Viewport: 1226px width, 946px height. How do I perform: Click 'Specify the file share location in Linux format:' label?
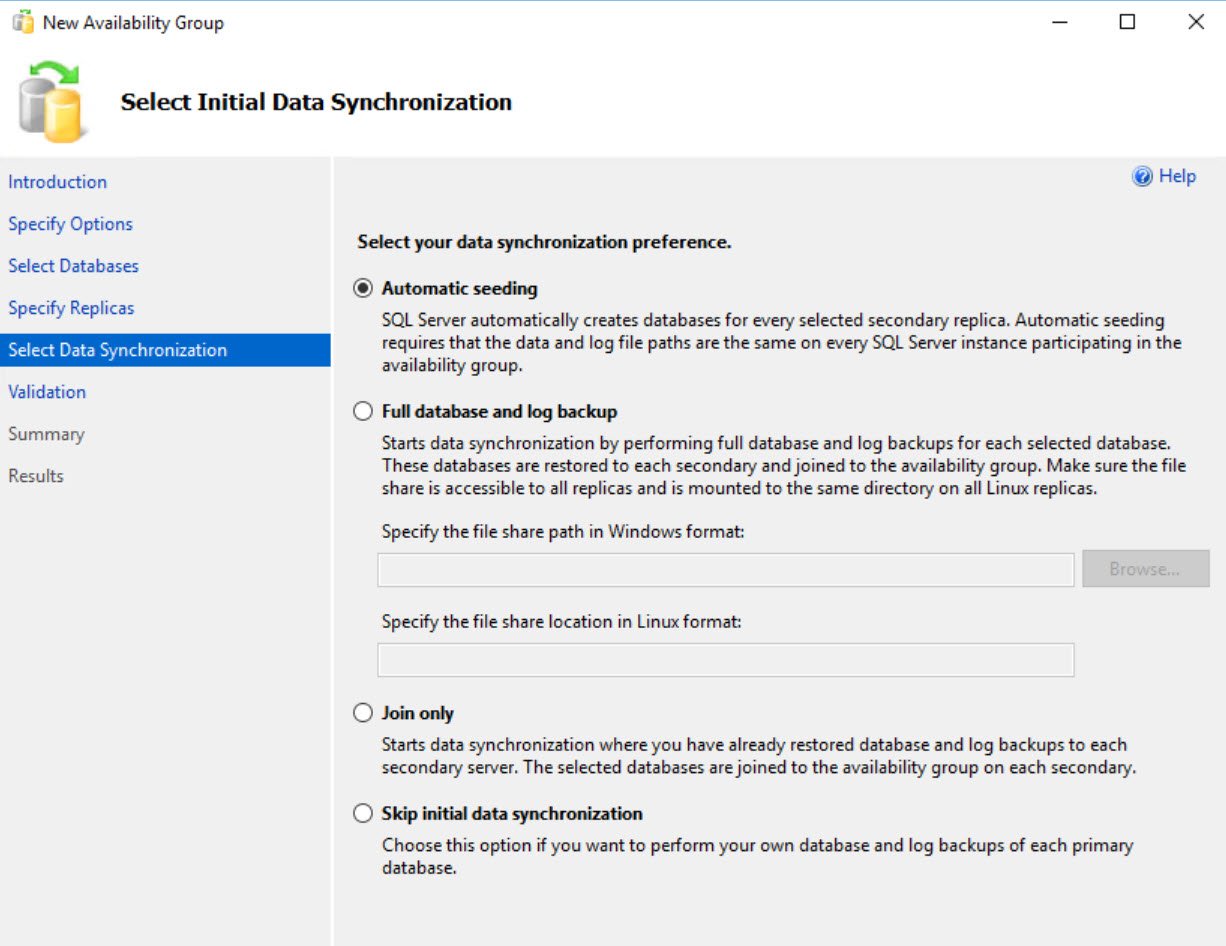561,622
